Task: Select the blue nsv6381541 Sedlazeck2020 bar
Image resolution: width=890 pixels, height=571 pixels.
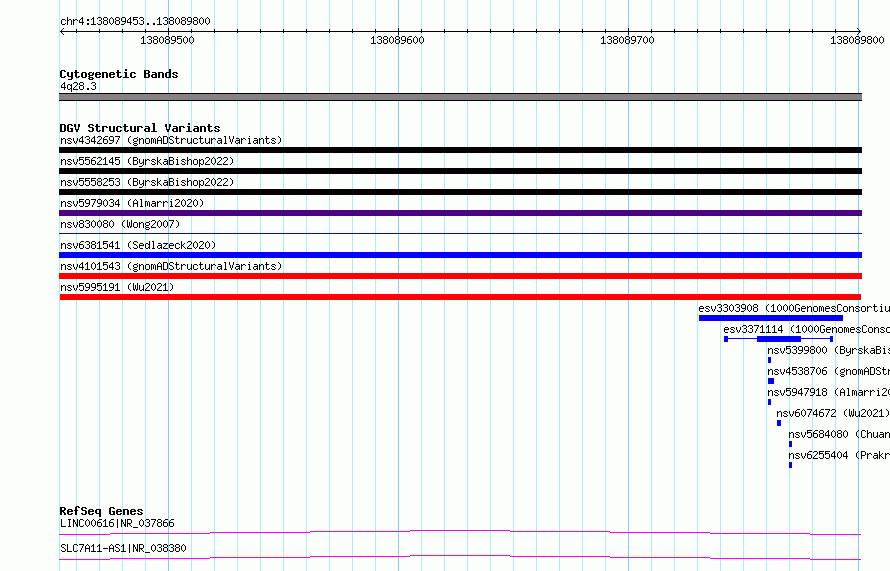Action: [x=460, y=255]
